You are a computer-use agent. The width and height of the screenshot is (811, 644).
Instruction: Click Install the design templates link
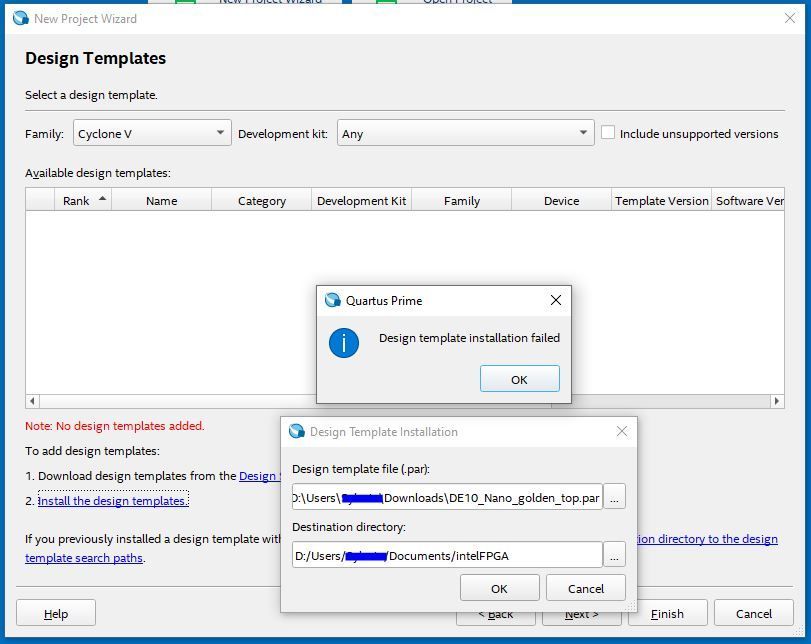pyautogui.click(x=113, y=500)
